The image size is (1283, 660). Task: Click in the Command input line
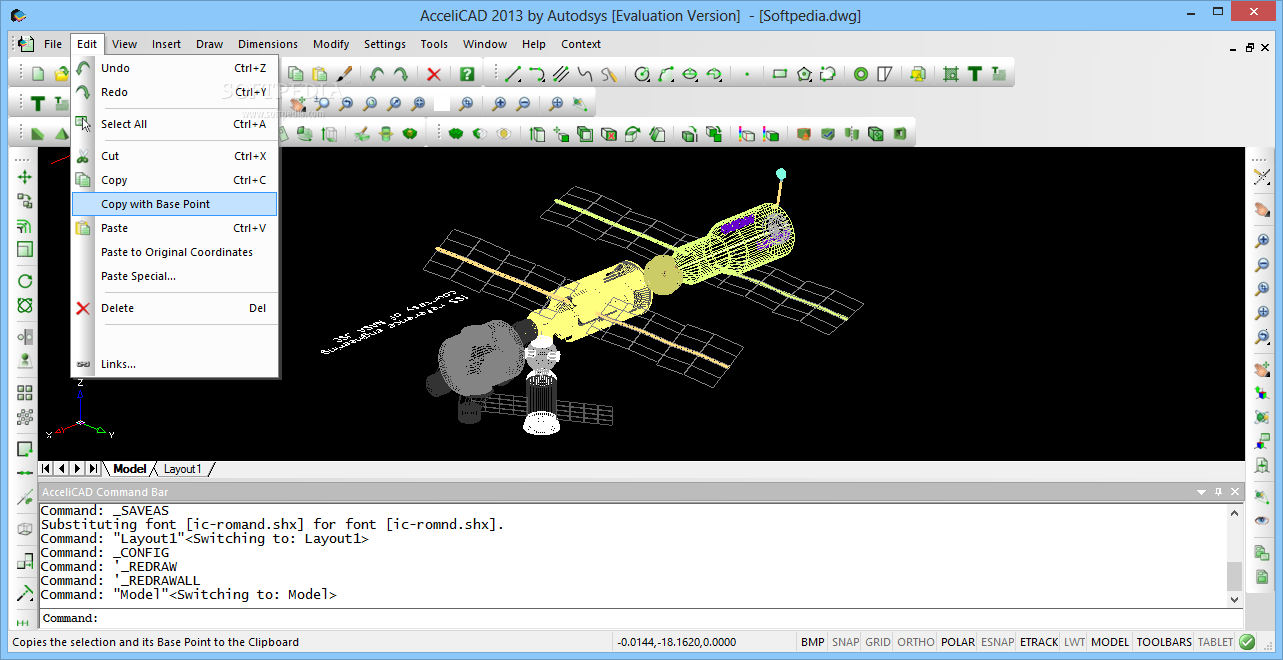pyautogui.click(x=640, y=619)
